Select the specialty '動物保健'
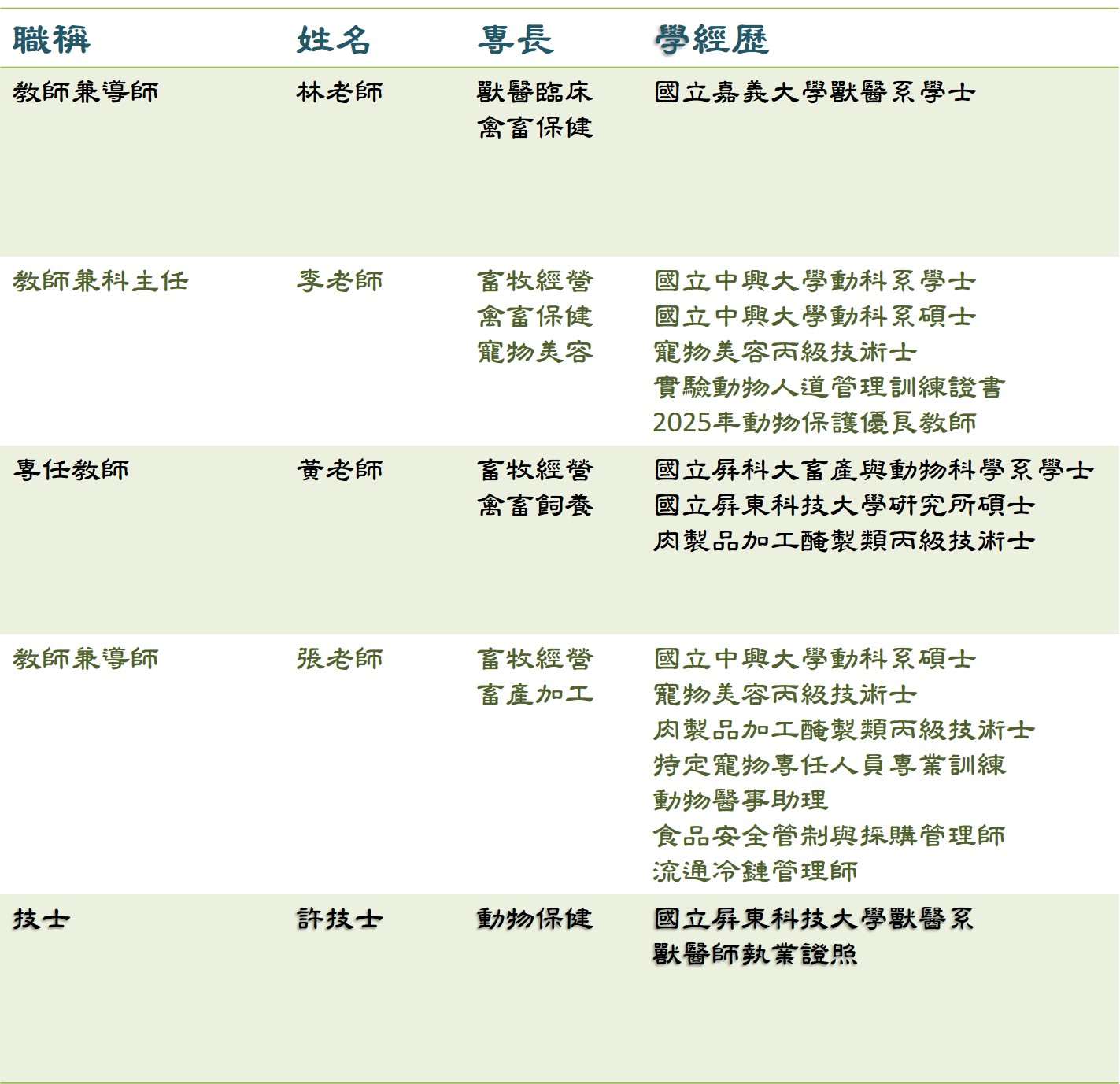 tap(534, 919)
